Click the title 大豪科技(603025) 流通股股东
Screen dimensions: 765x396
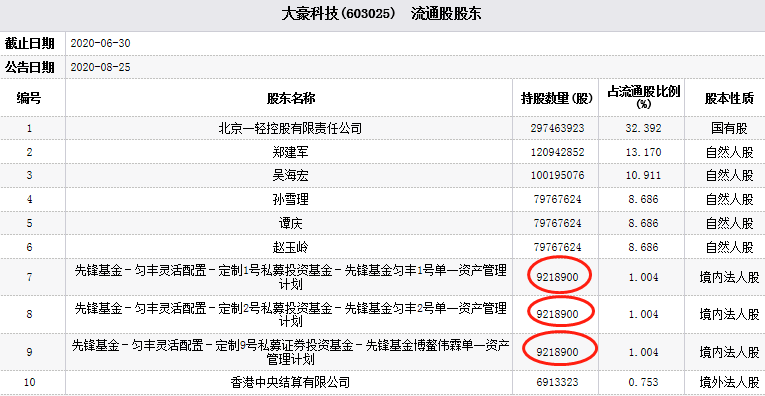click(x=381, y=14)
